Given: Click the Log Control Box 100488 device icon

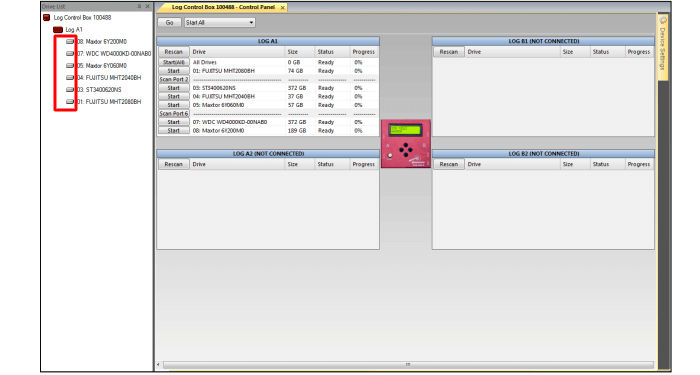Looking at the screenshot, I should 46,17.
